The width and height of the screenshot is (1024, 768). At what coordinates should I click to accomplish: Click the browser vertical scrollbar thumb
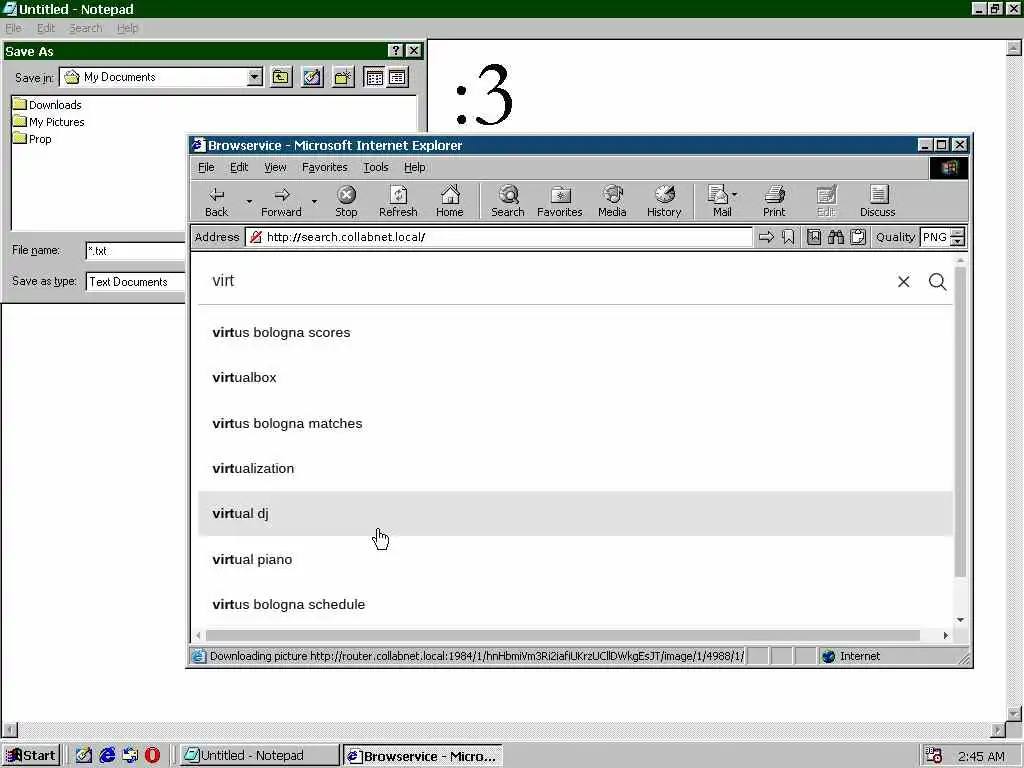[960, 421]
